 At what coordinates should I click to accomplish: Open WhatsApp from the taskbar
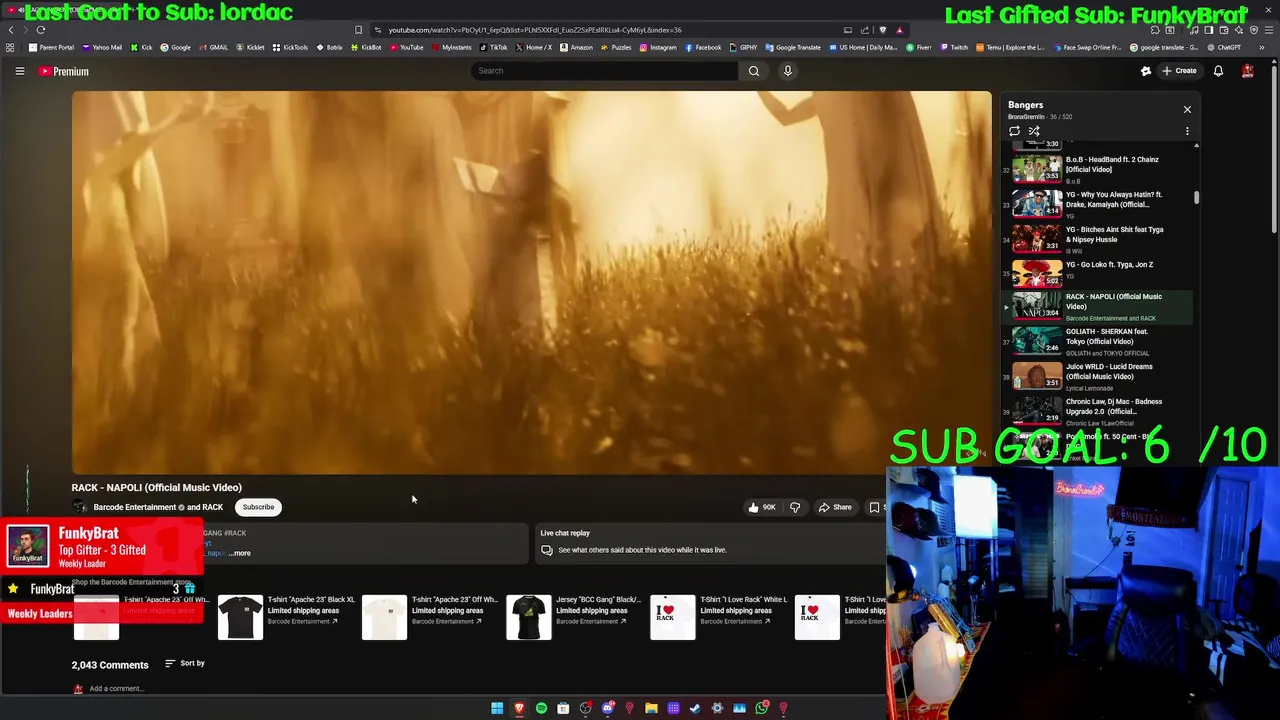tap(761, 708)
